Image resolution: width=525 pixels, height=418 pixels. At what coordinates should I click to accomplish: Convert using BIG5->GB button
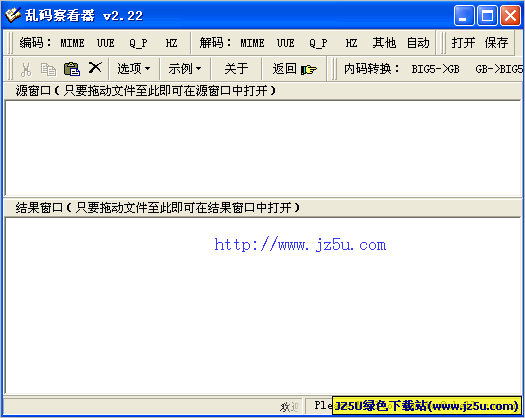coord(435,69)
